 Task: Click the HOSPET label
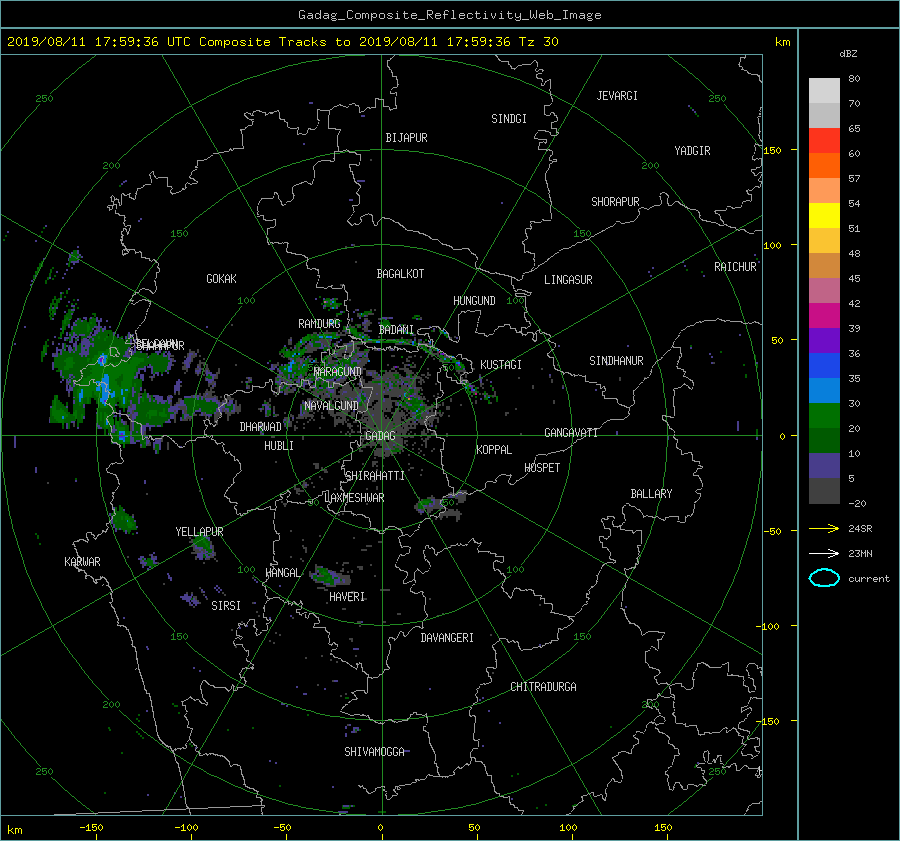click(542, 468)
